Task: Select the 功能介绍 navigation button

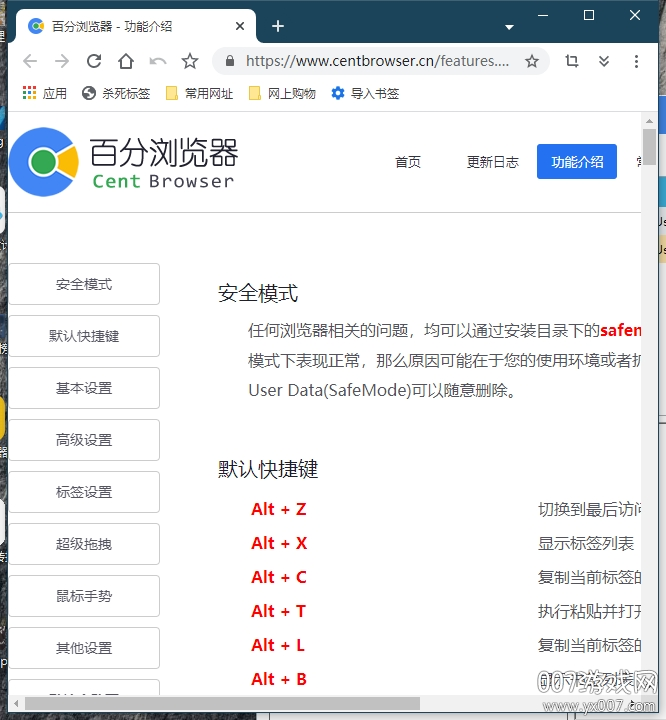Action: 577,162
